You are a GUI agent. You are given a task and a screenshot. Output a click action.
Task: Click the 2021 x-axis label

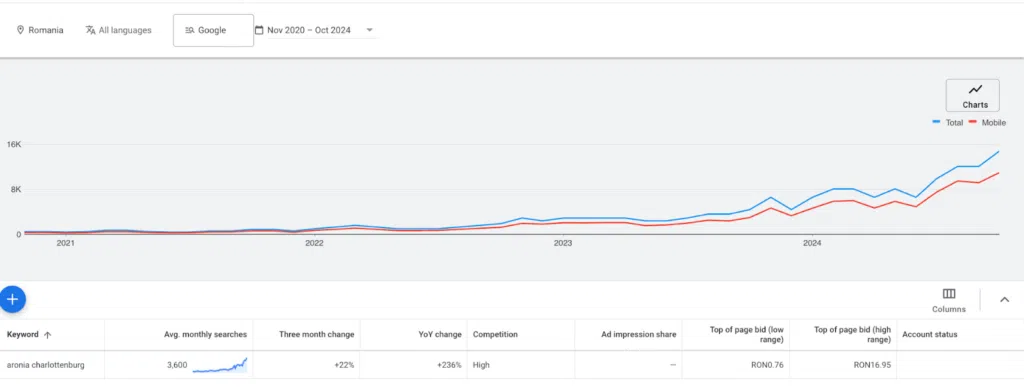pos(65,243)
